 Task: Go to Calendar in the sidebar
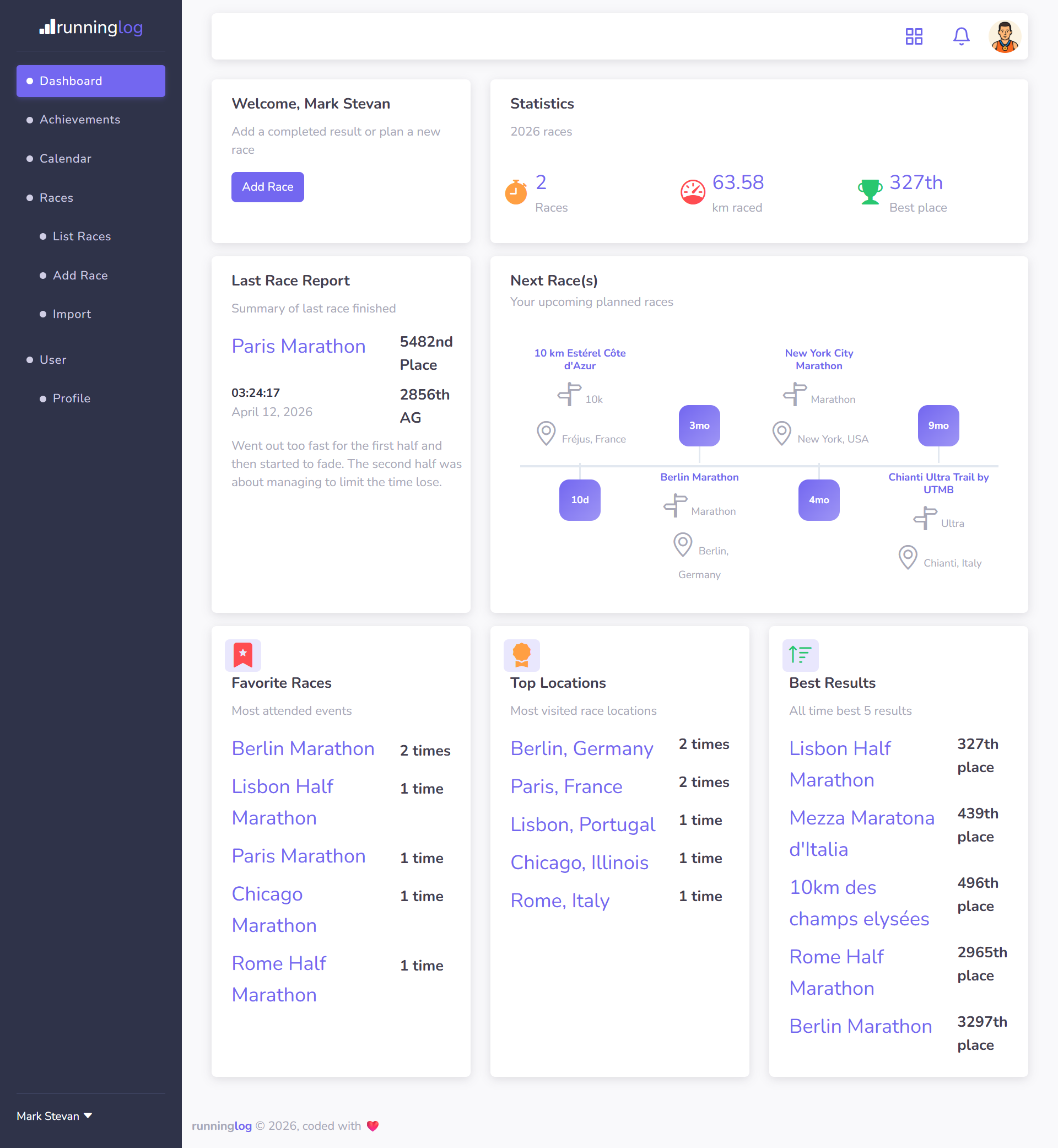point(91,159)
